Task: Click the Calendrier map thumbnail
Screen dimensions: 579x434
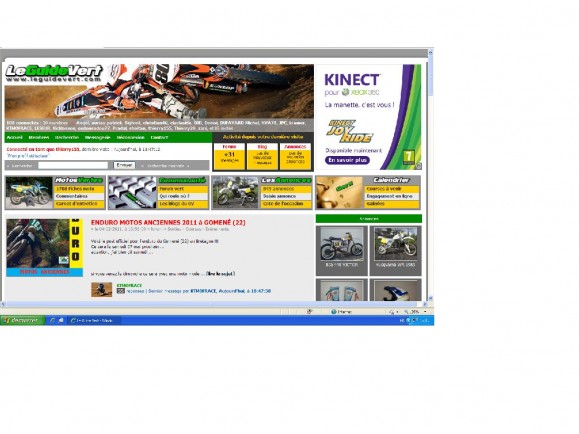Action: [340, 193]
